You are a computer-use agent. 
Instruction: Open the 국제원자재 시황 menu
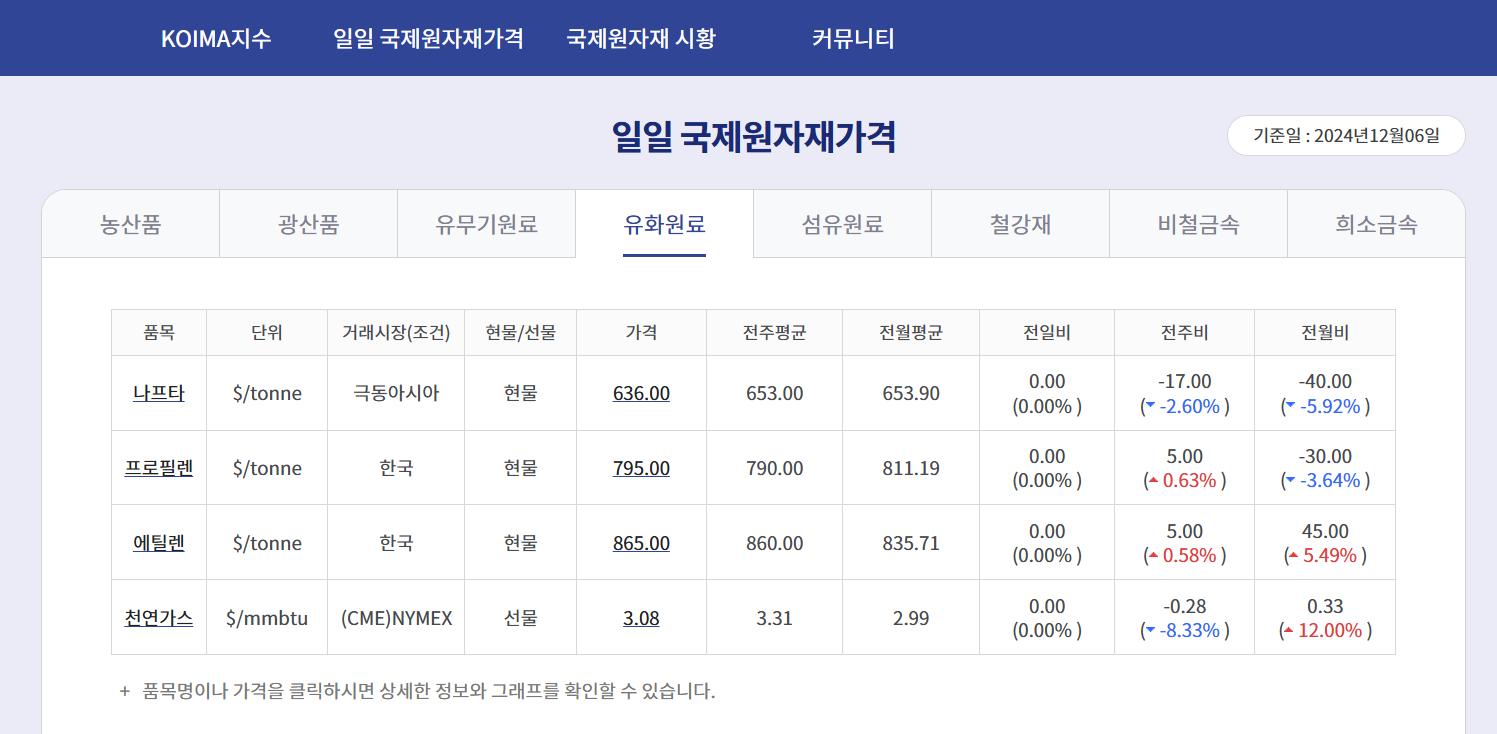641,39
